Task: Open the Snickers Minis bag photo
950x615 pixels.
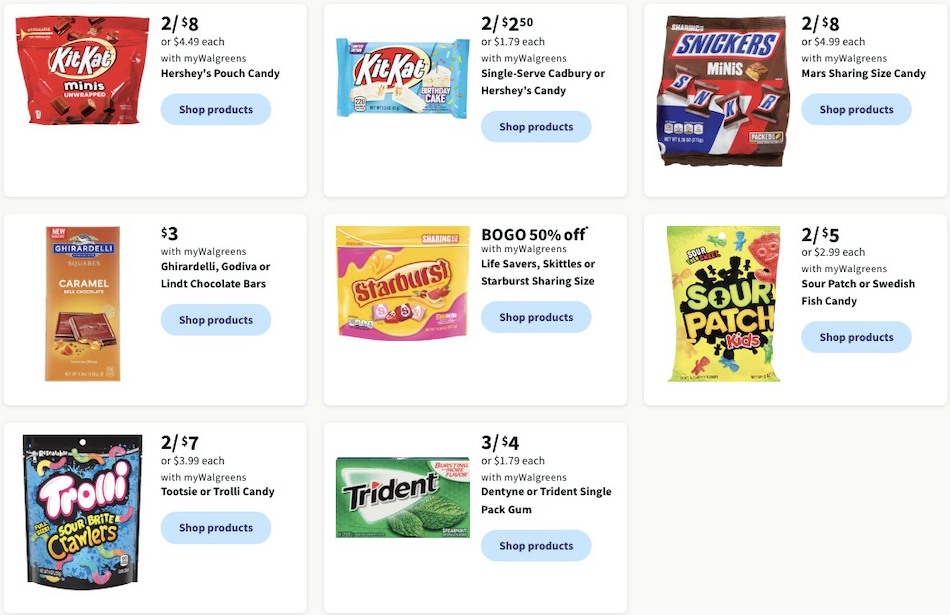Action: [x=722, y=88]
